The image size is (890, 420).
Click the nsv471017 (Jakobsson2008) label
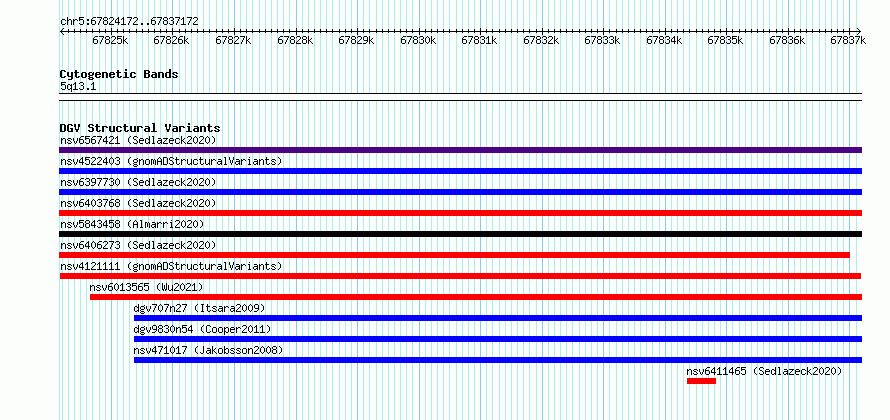208,350
